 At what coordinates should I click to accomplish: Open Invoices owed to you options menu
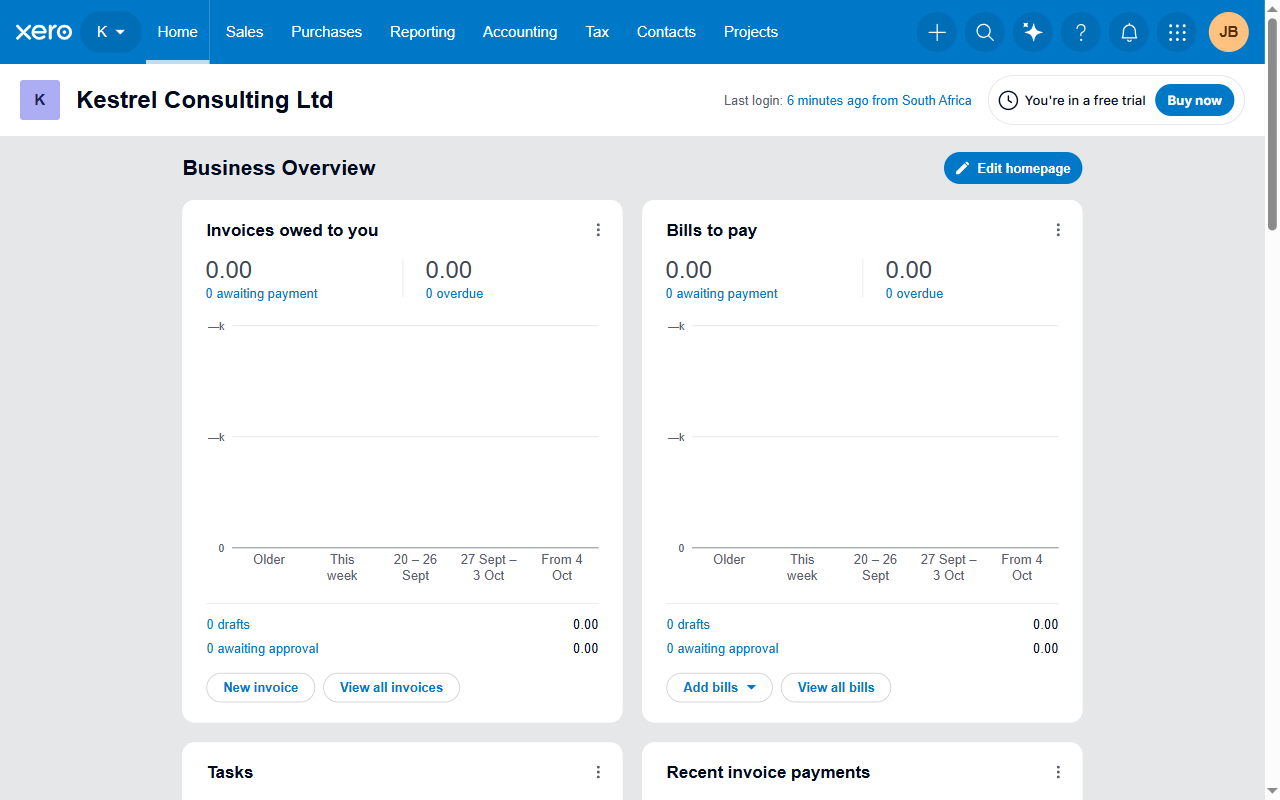598,230
